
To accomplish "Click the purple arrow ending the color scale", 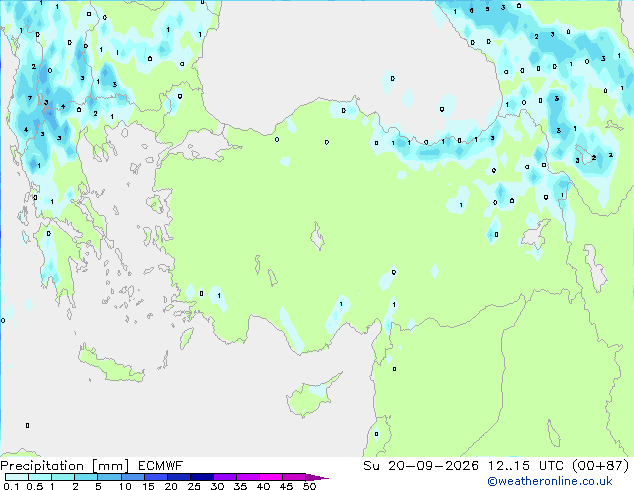I will (x=317, y=477).
